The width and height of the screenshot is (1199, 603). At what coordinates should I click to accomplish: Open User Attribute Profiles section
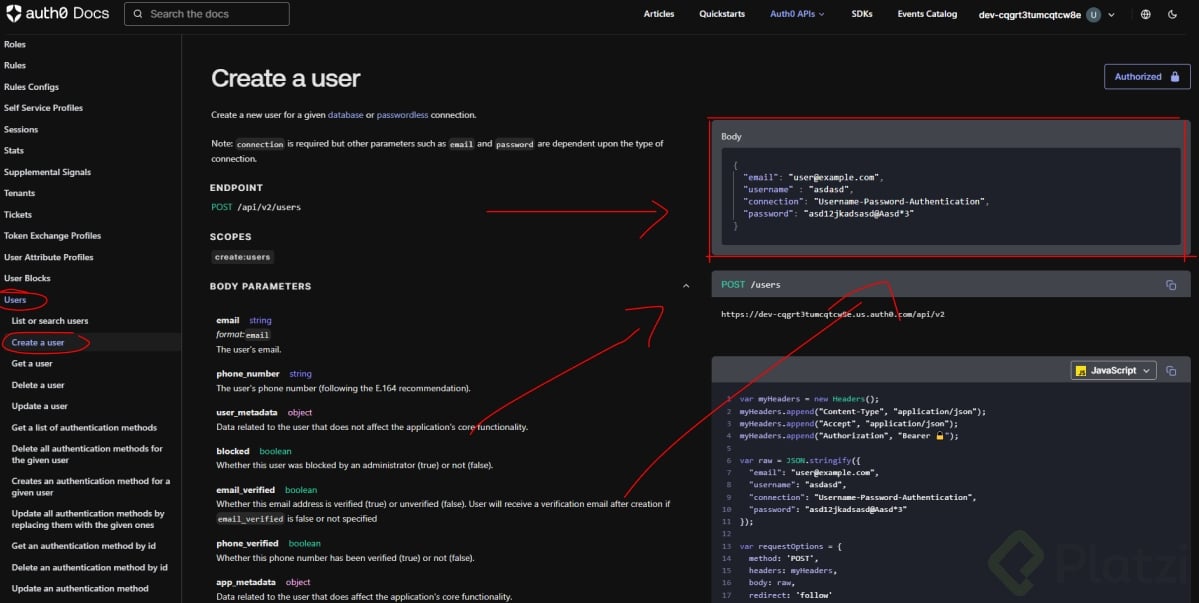pos(48,257)
